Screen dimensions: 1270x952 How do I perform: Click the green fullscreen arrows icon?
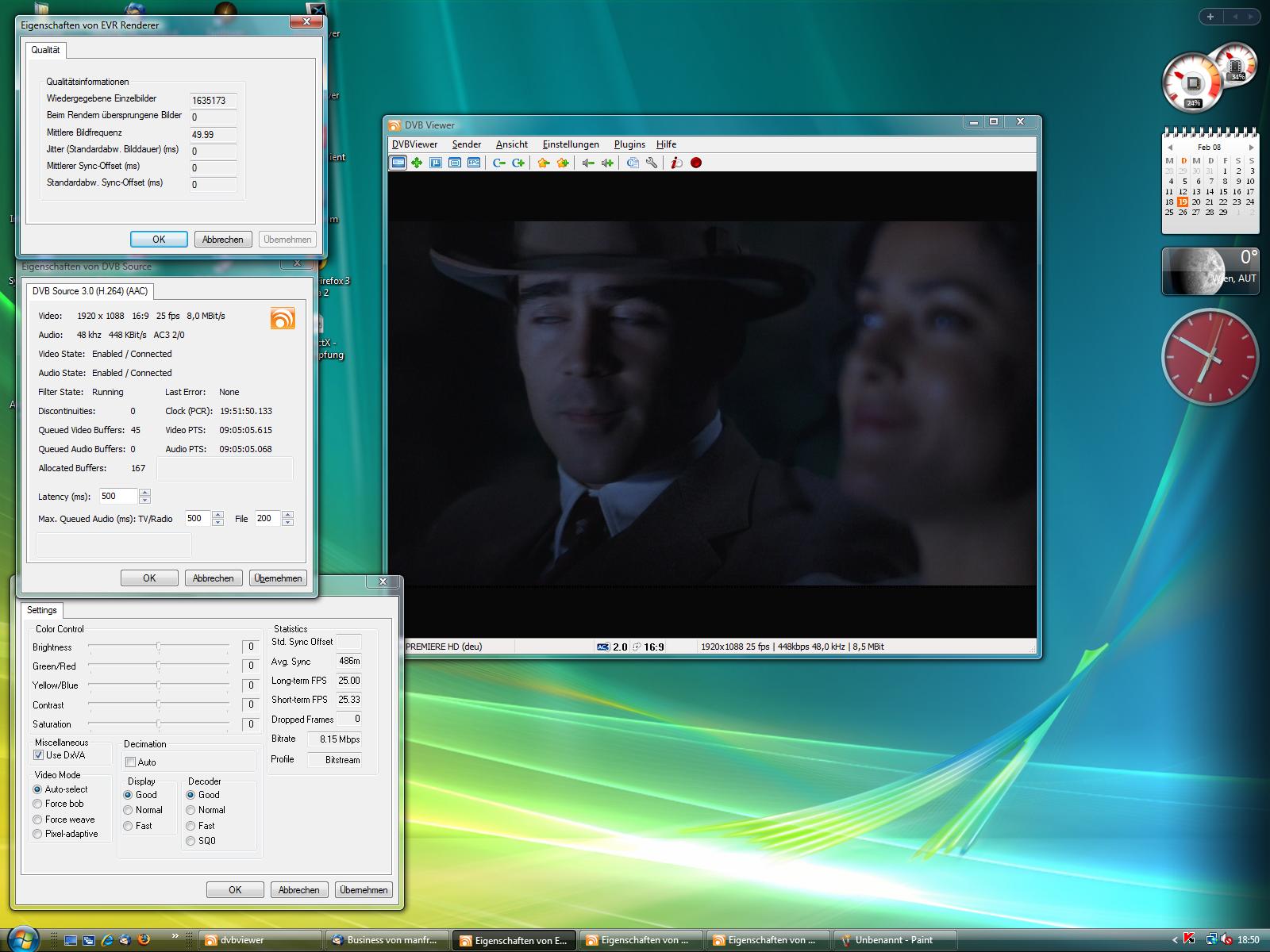pos(417,163)
